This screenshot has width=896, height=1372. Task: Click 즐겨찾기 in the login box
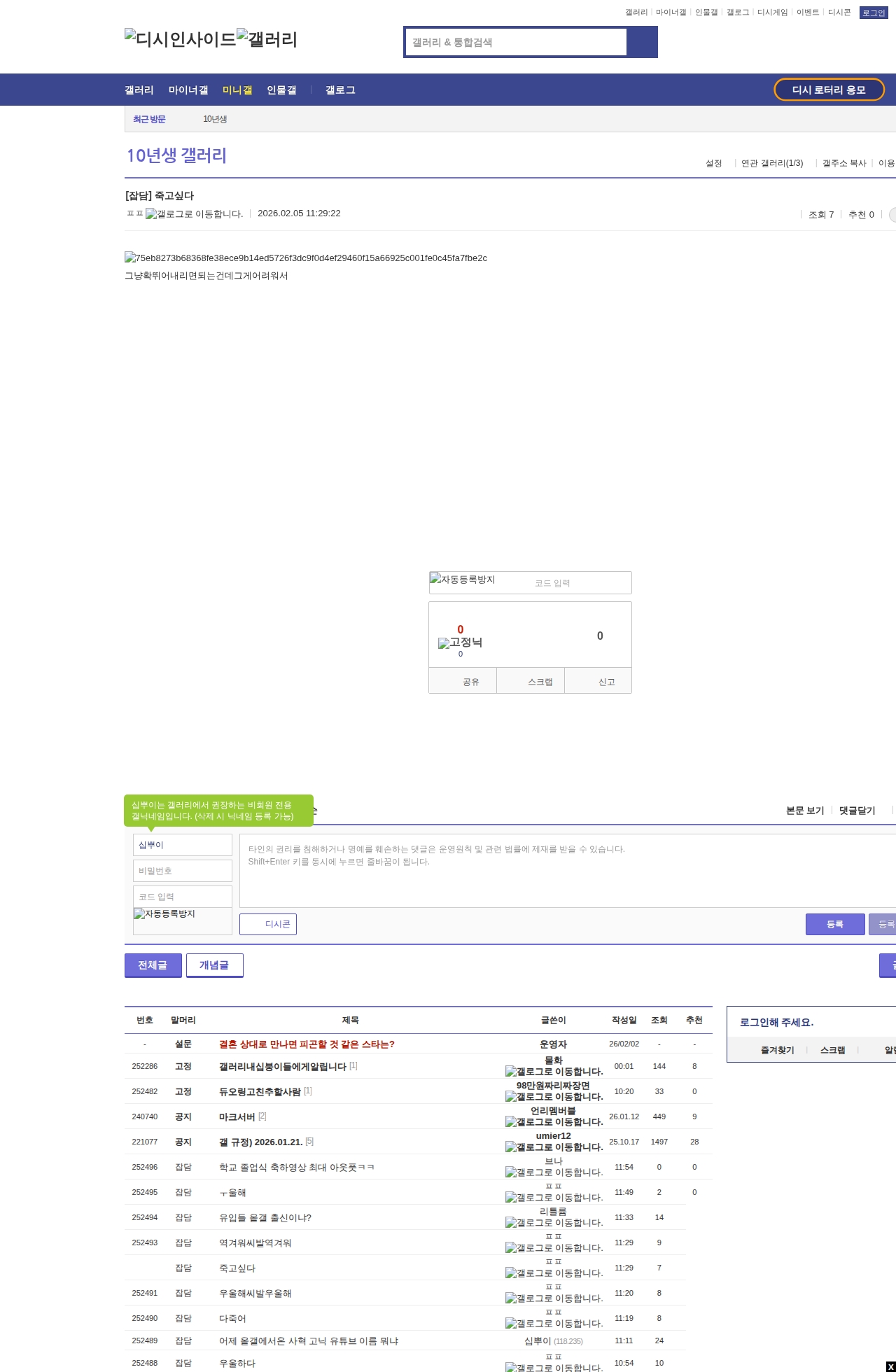point(778,1050)
